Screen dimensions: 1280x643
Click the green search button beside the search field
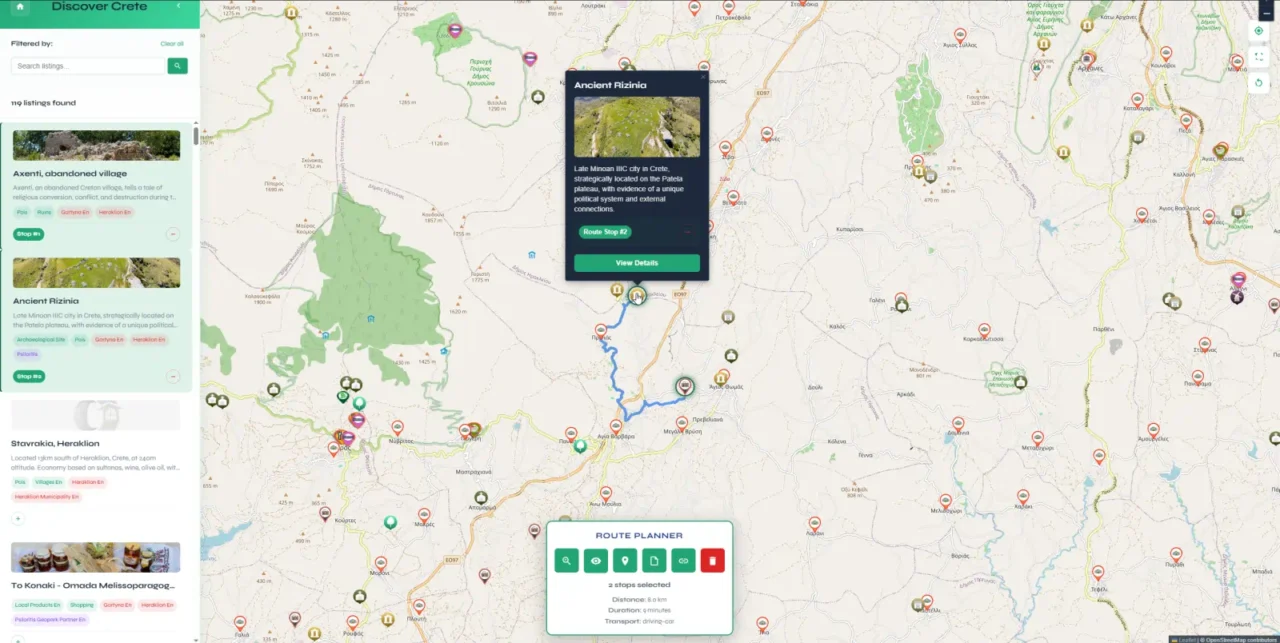point(177,66)
